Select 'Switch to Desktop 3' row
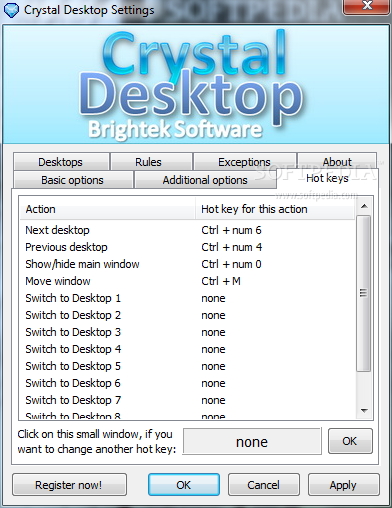The width and height of the screenshot is (392, 508). tap(188, 332)
